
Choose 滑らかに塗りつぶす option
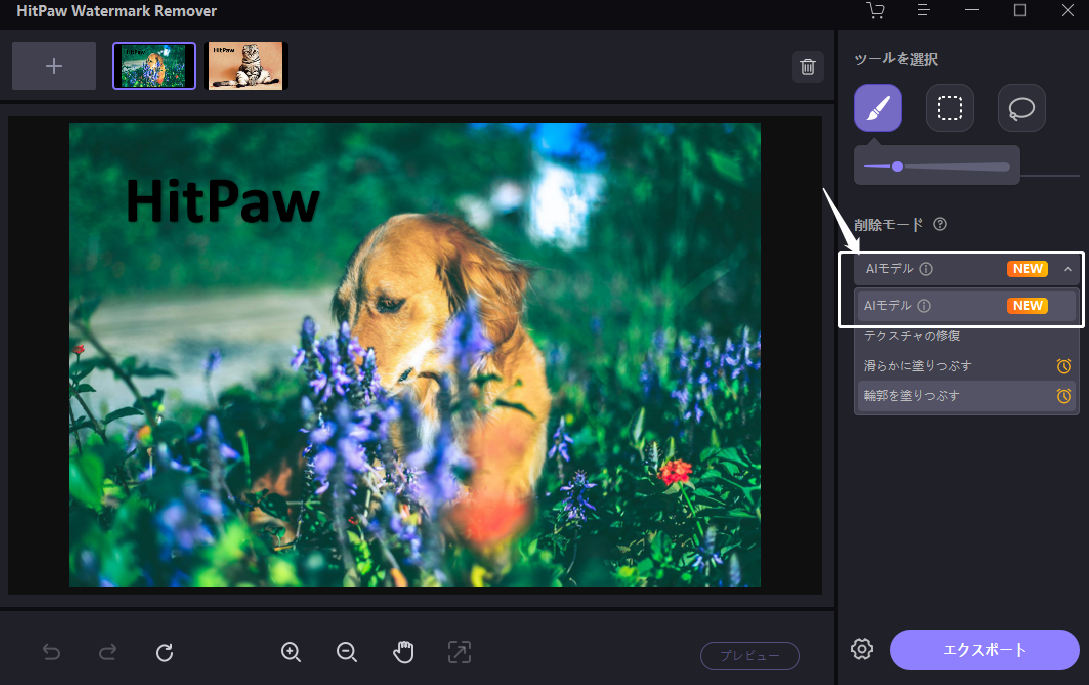pyautogui.click(x=966, y=365)
